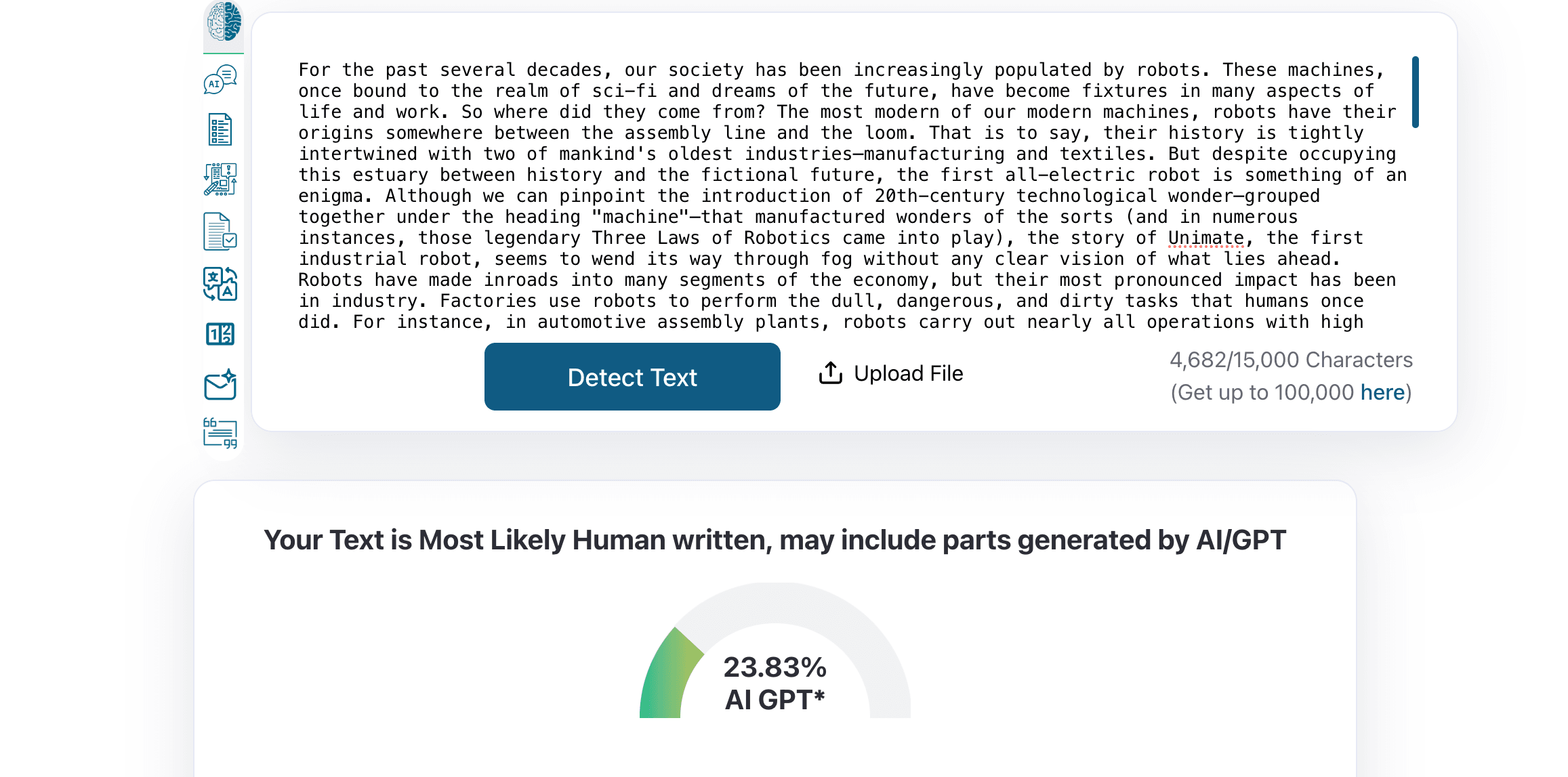The width and height of the screenshot is (1568, 777).
Task: Open the summarizer document list icon
Action: tap(220, 129)
